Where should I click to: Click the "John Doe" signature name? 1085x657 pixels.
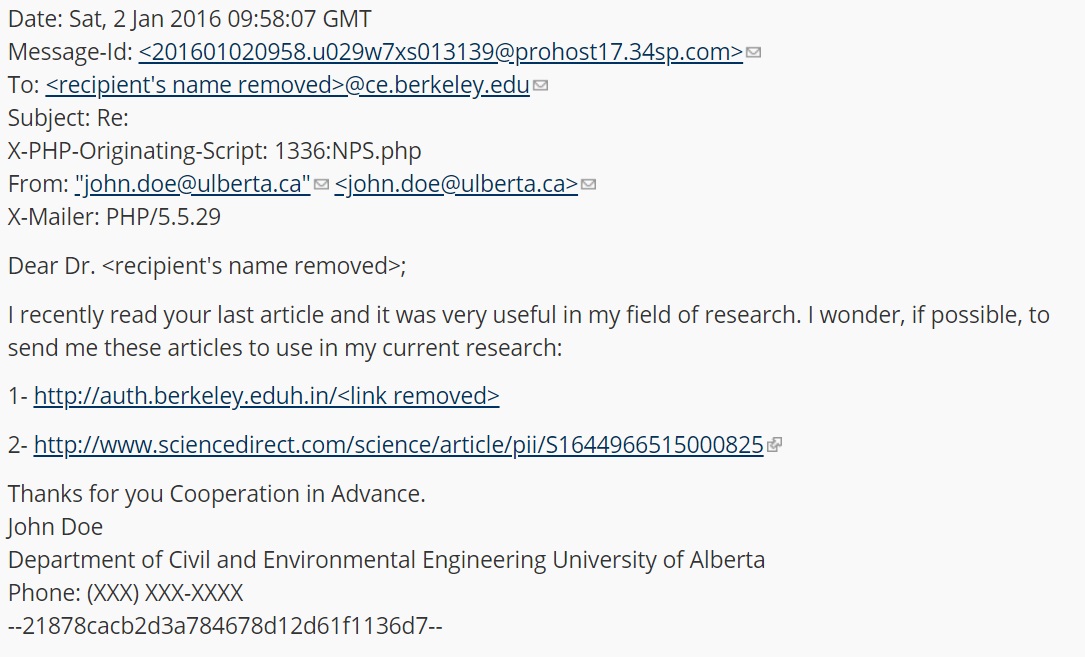[55, 527]
